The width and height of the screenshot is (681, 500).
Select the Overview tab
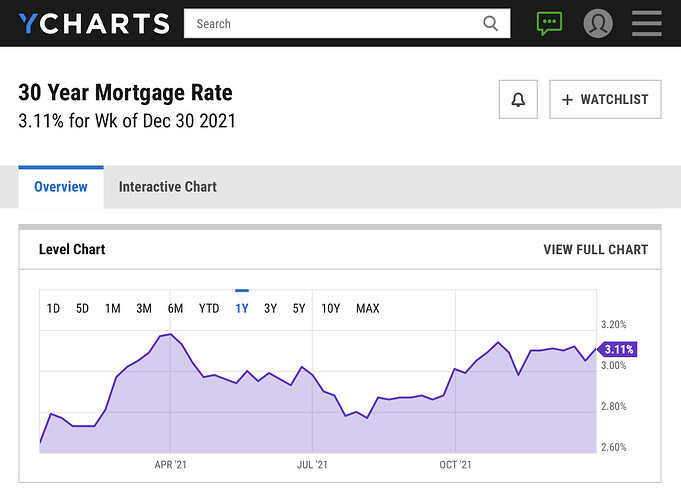point(61,187)
